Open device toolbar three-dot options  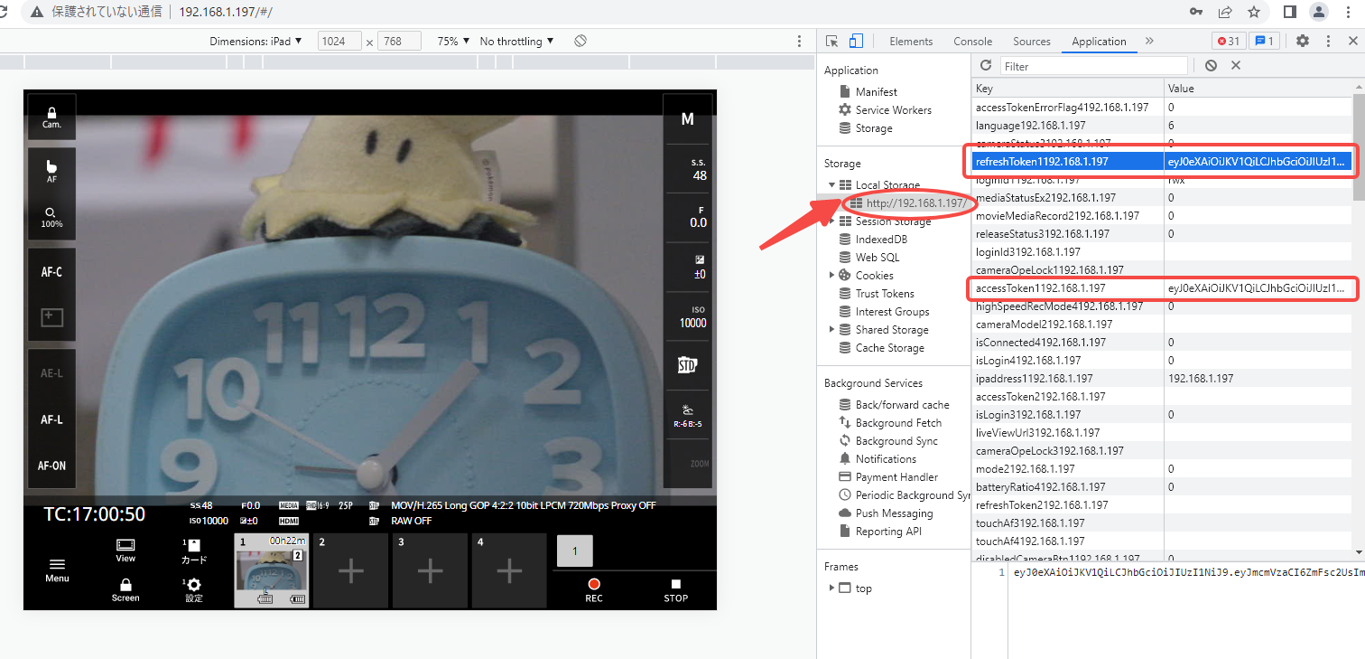click(x=799, y=41)
